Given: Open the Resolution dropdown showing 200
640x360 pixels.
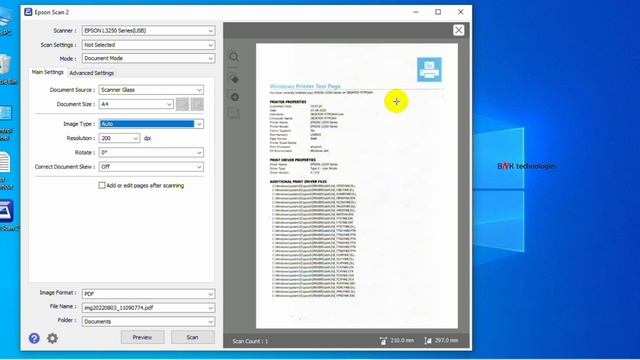Looking at the screenshot, I should click(x=119, y=138).
